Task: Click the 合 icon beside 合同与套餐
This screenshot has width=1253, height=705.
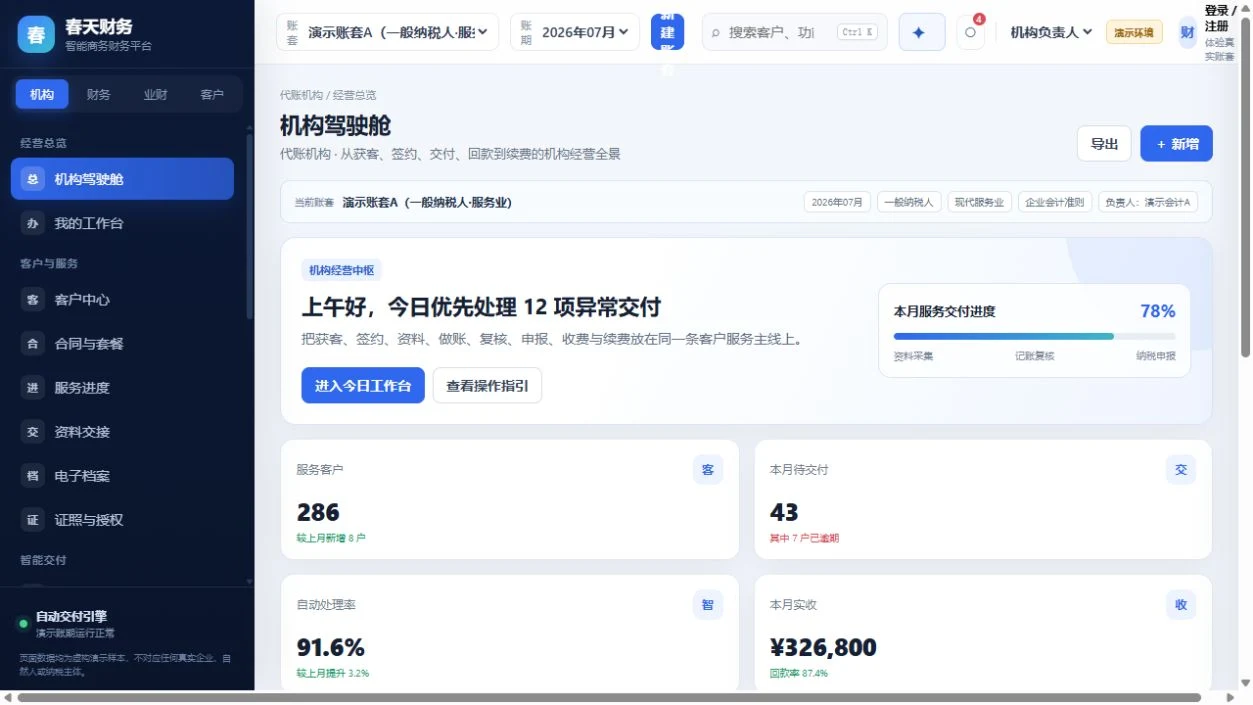Action: pos(33,343)
